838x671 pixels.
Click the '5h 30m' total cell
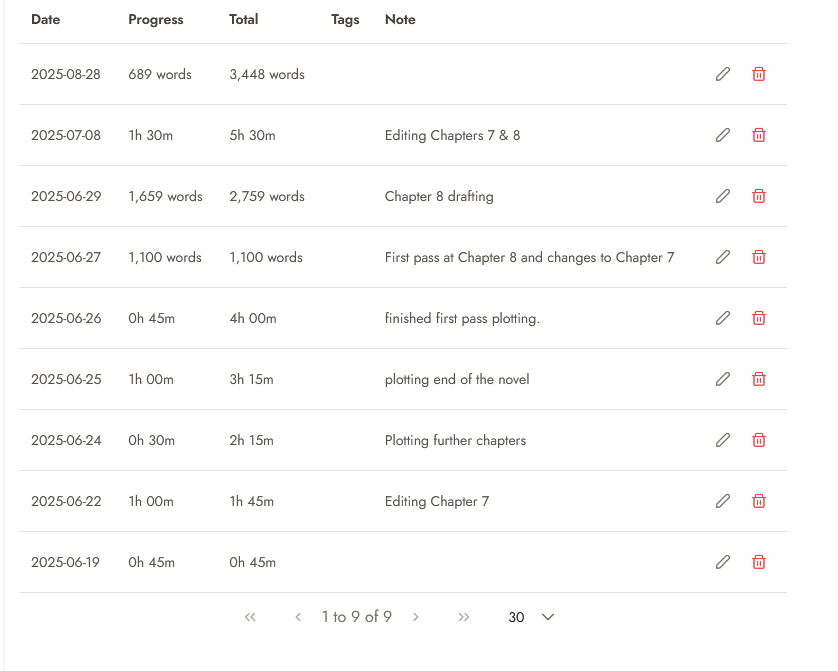tap(252, 135)
